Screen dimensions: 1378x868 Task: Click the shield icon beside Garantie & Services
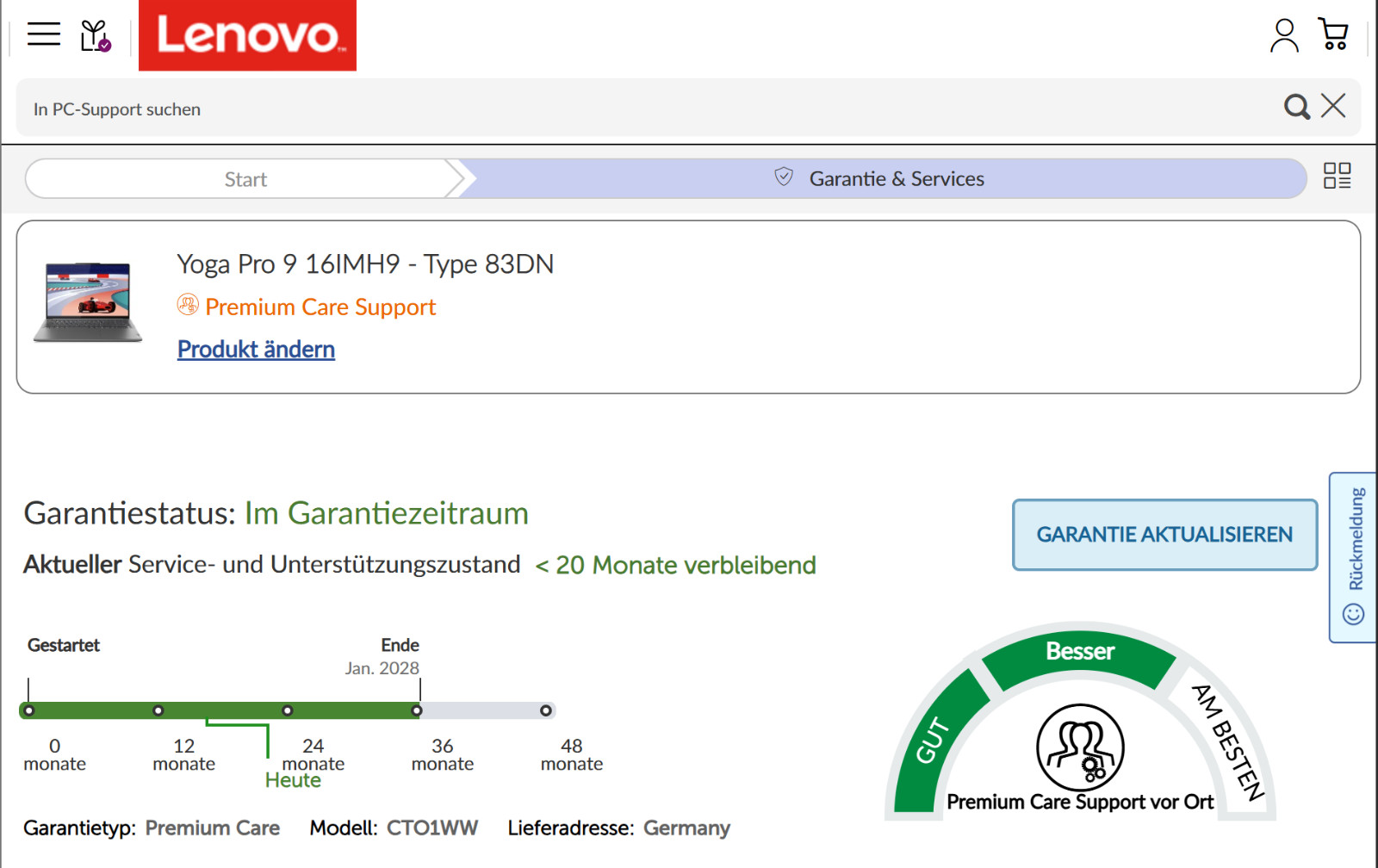[x=784, y=177]
